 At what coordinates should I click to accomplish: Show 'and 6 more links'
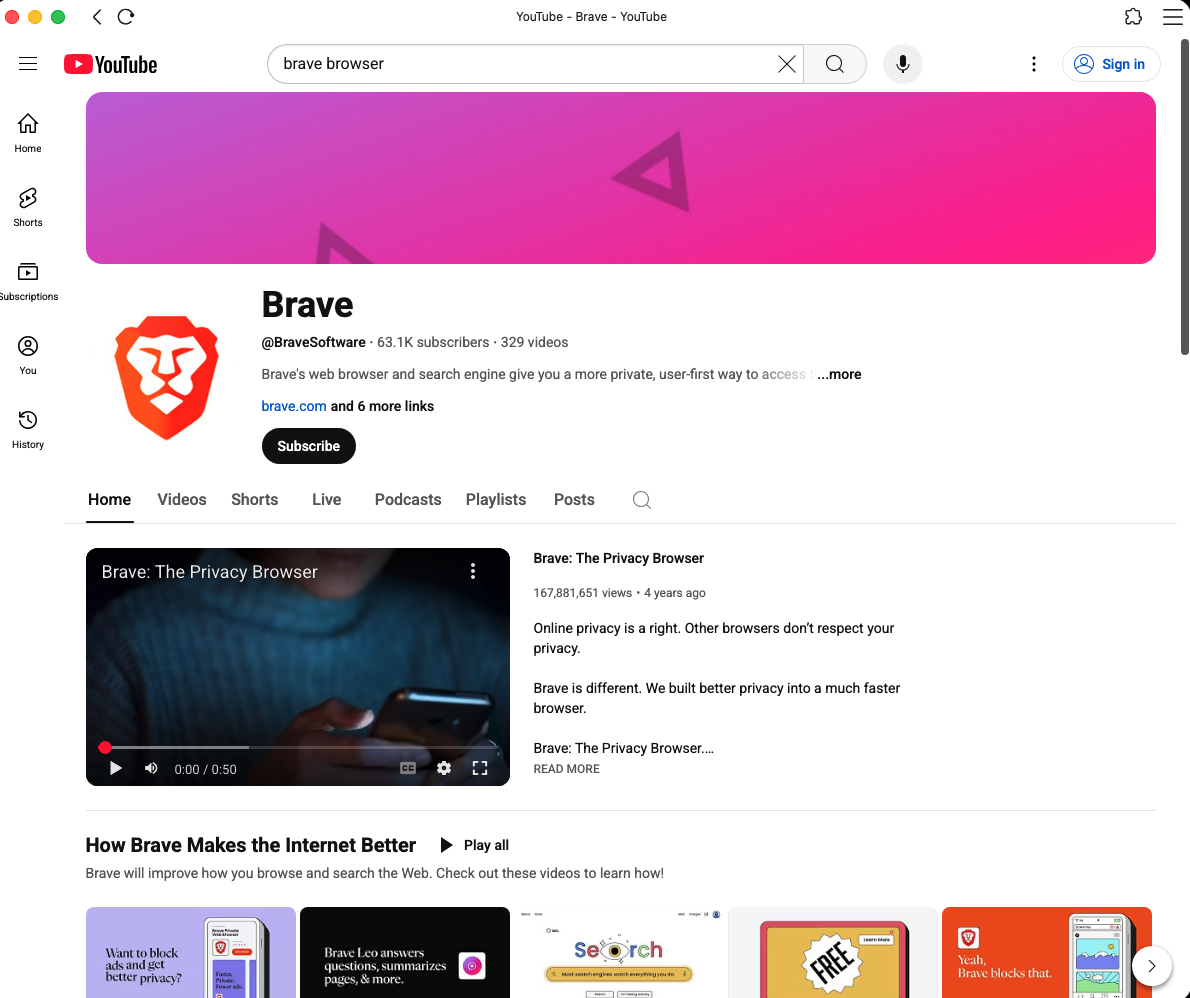click(382, 406)
